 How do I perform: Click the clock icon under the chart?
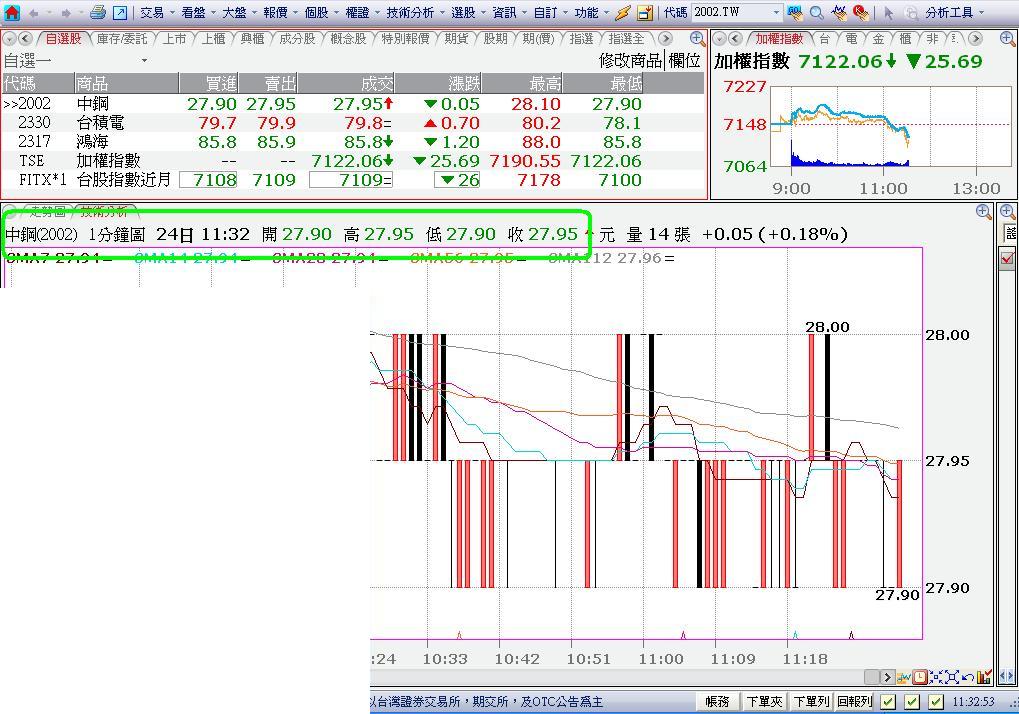click(x=920, y=678)
